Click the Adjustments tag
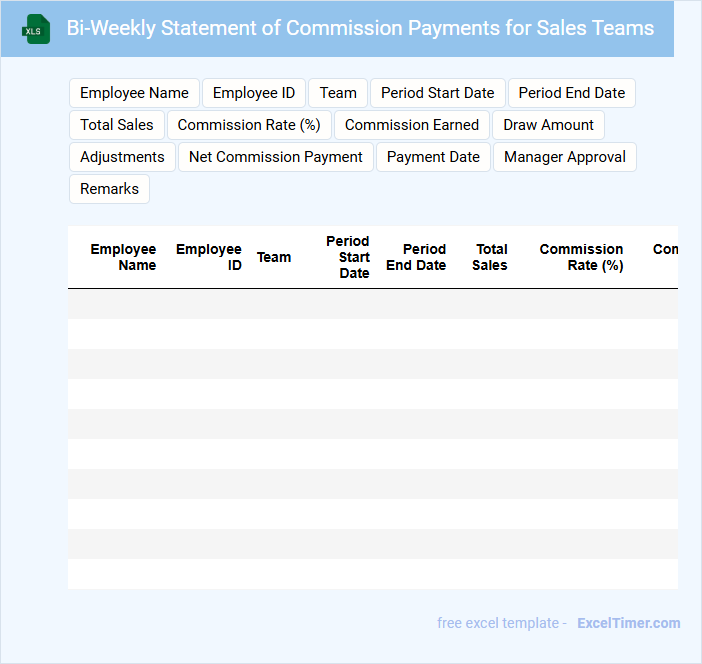Viewport: 702px width, 664px height. point(122,157)
